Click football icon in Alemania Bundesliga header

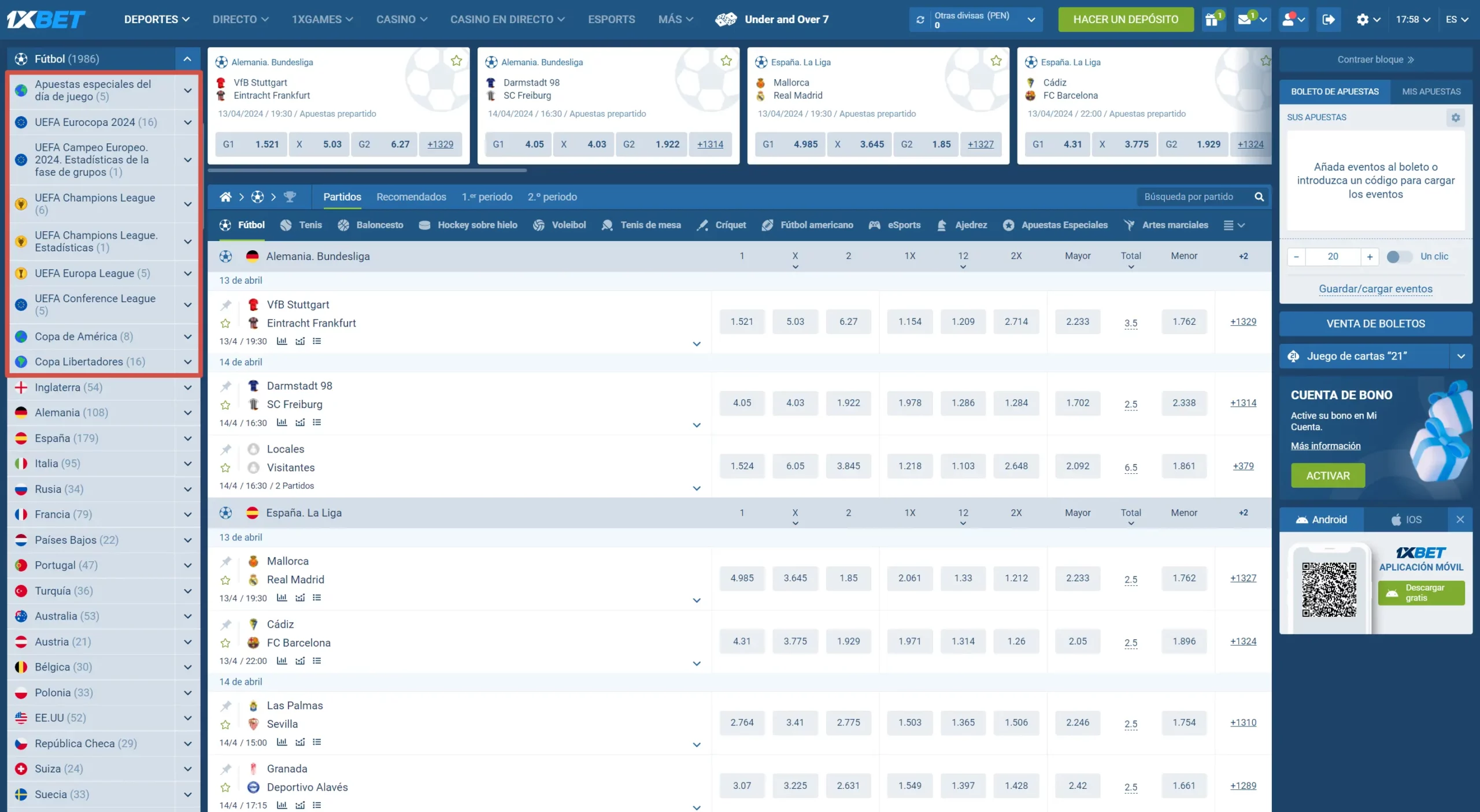coord(226,257)
